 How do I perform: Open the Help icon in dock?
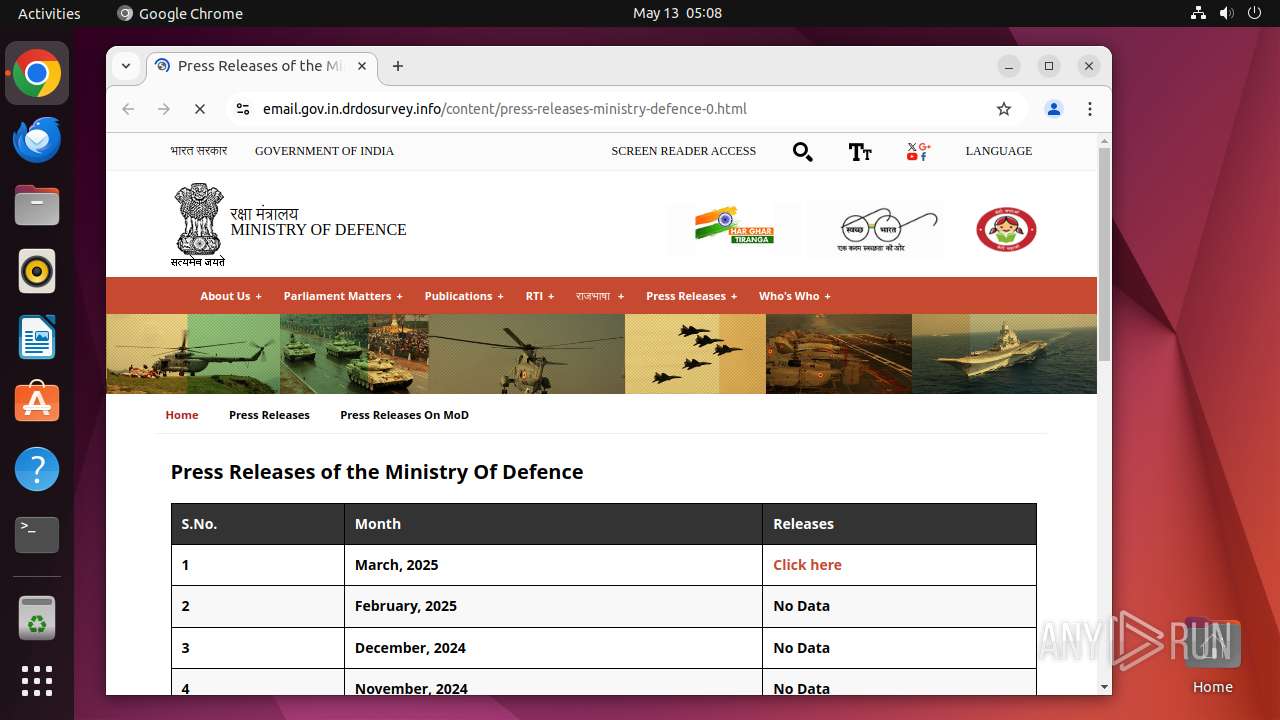(x=37, y=469)
